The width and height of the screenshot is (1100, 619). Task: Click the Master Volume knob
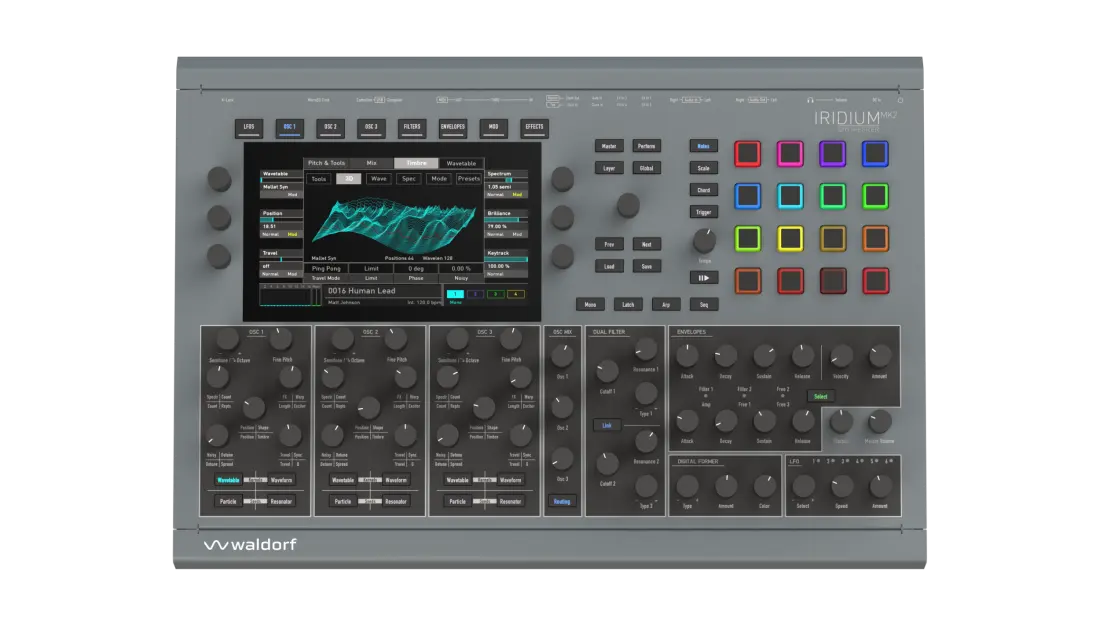(x=879, y=421)
